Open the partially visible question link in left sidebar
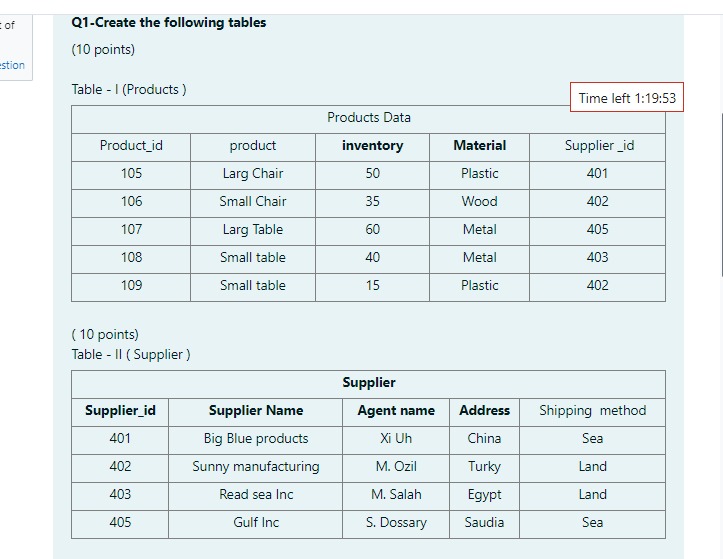 click(12, 65)
